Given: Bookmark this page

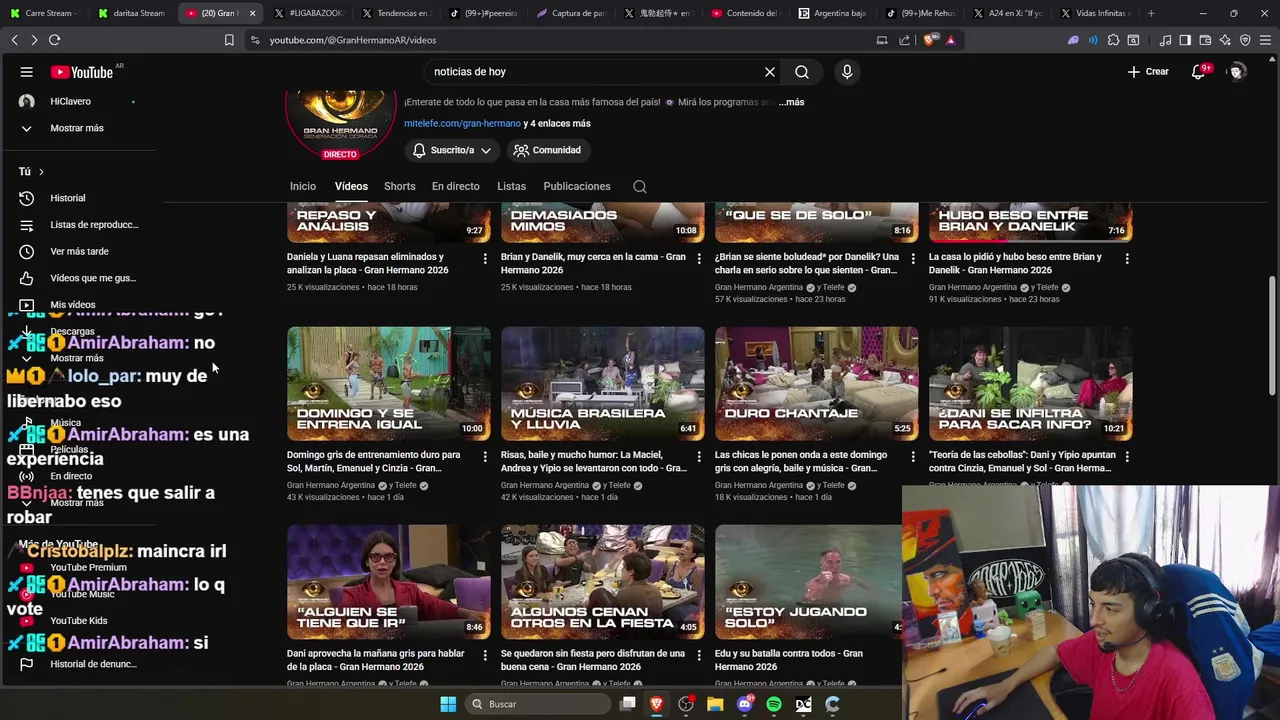Looking at the screenshot, I should coord(229,40).
